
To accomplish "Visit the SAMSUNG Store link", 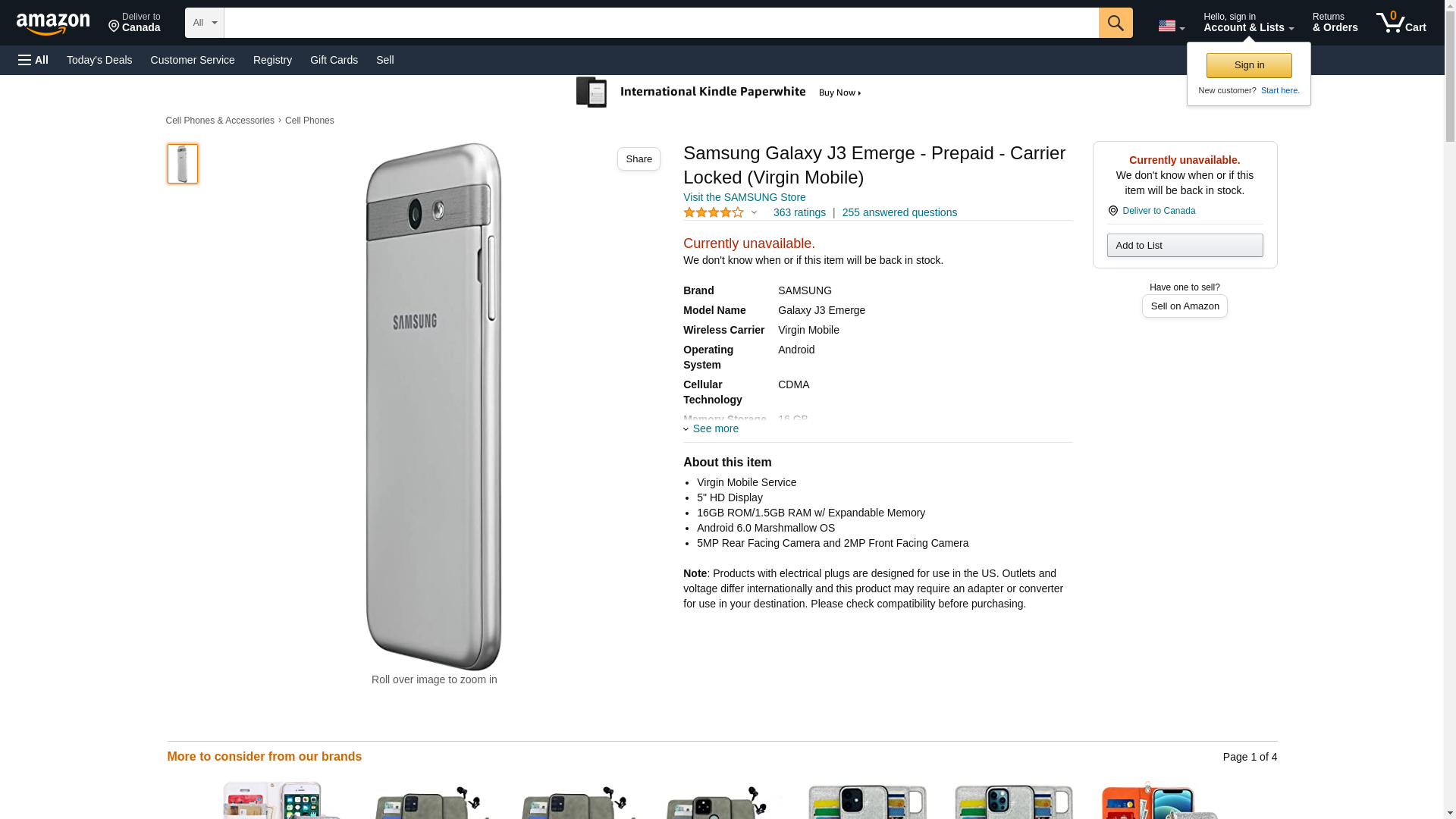I will [x=744, y=197].
